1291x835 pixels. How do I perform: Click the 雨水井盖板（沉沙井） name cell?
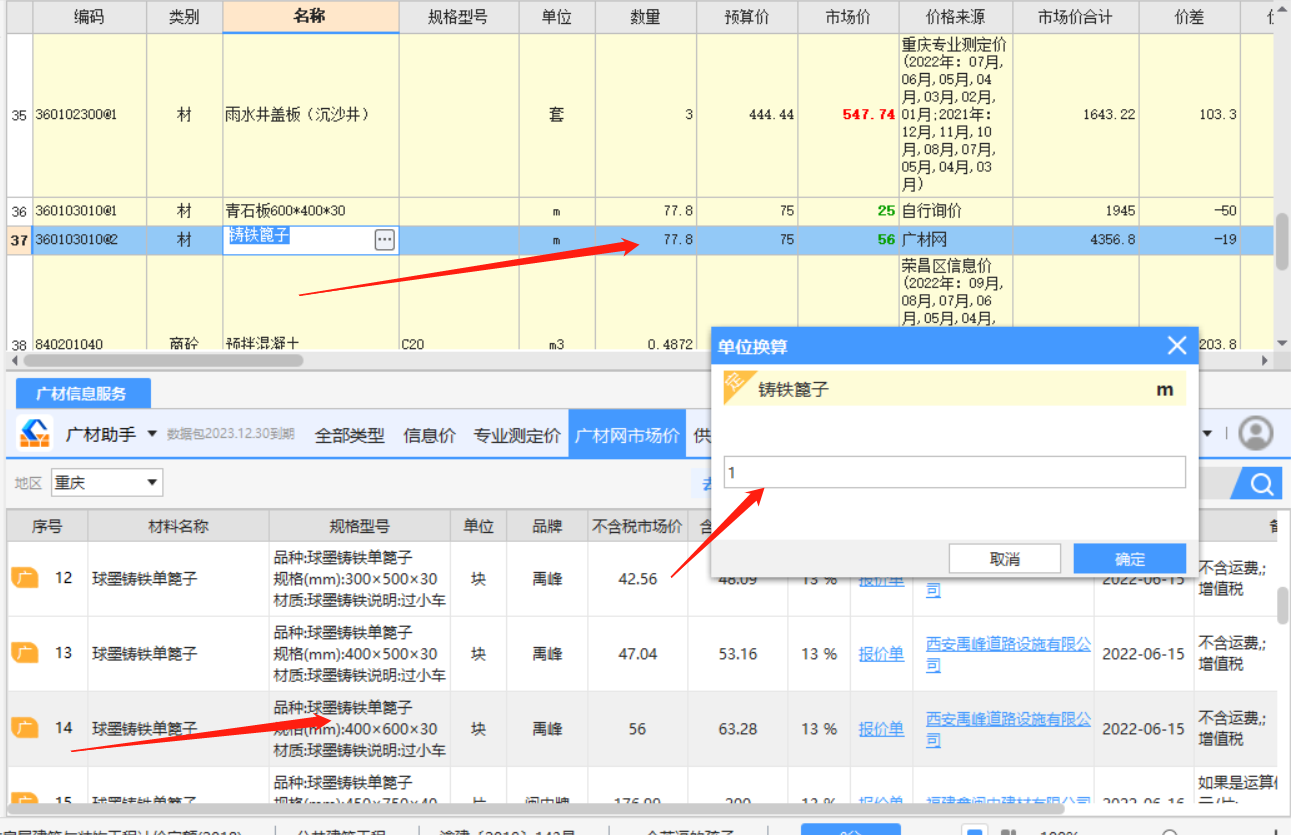310,115
